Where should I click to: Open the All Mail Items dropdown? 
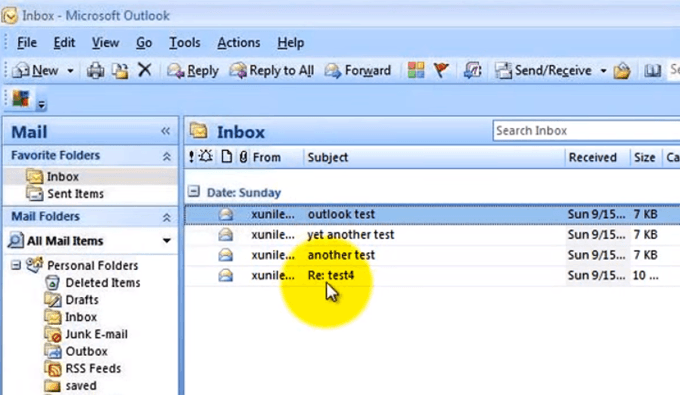pos(167,241)
